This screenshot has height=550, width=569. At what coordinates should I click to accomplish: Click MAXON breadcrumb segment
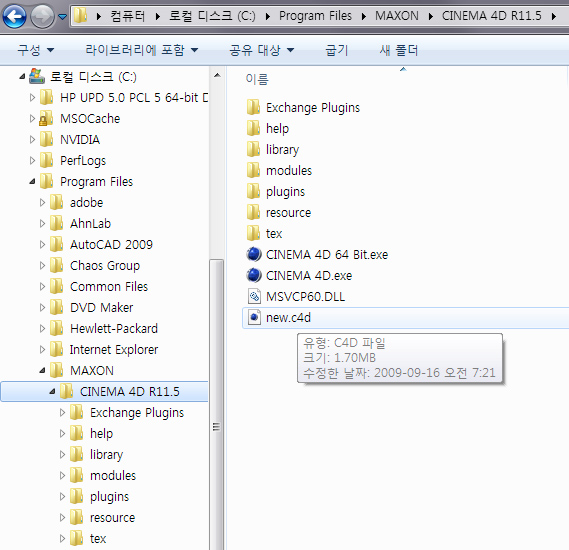pyautogui.click(x=397, y=16)
